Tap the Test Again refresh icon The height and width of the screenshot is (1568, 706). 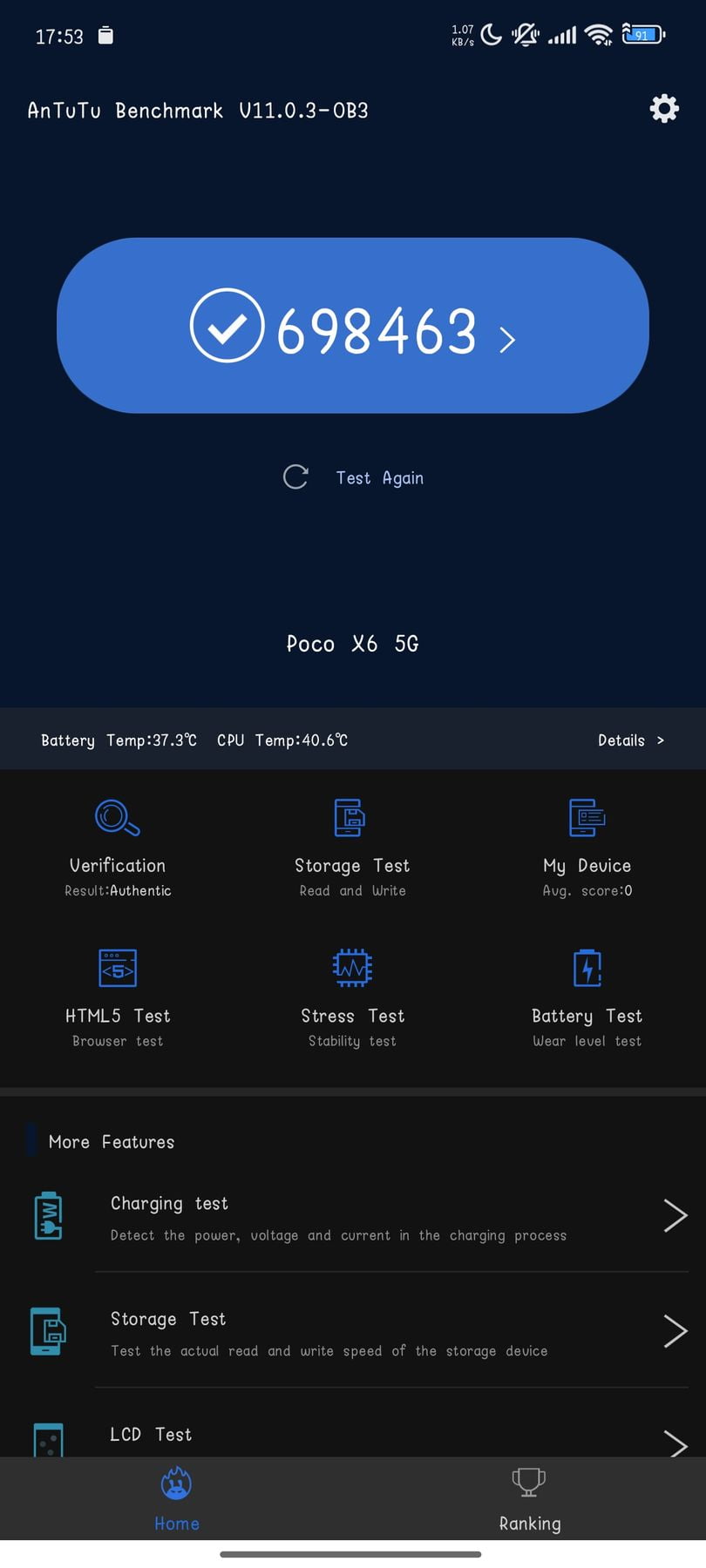click(295, 476)
